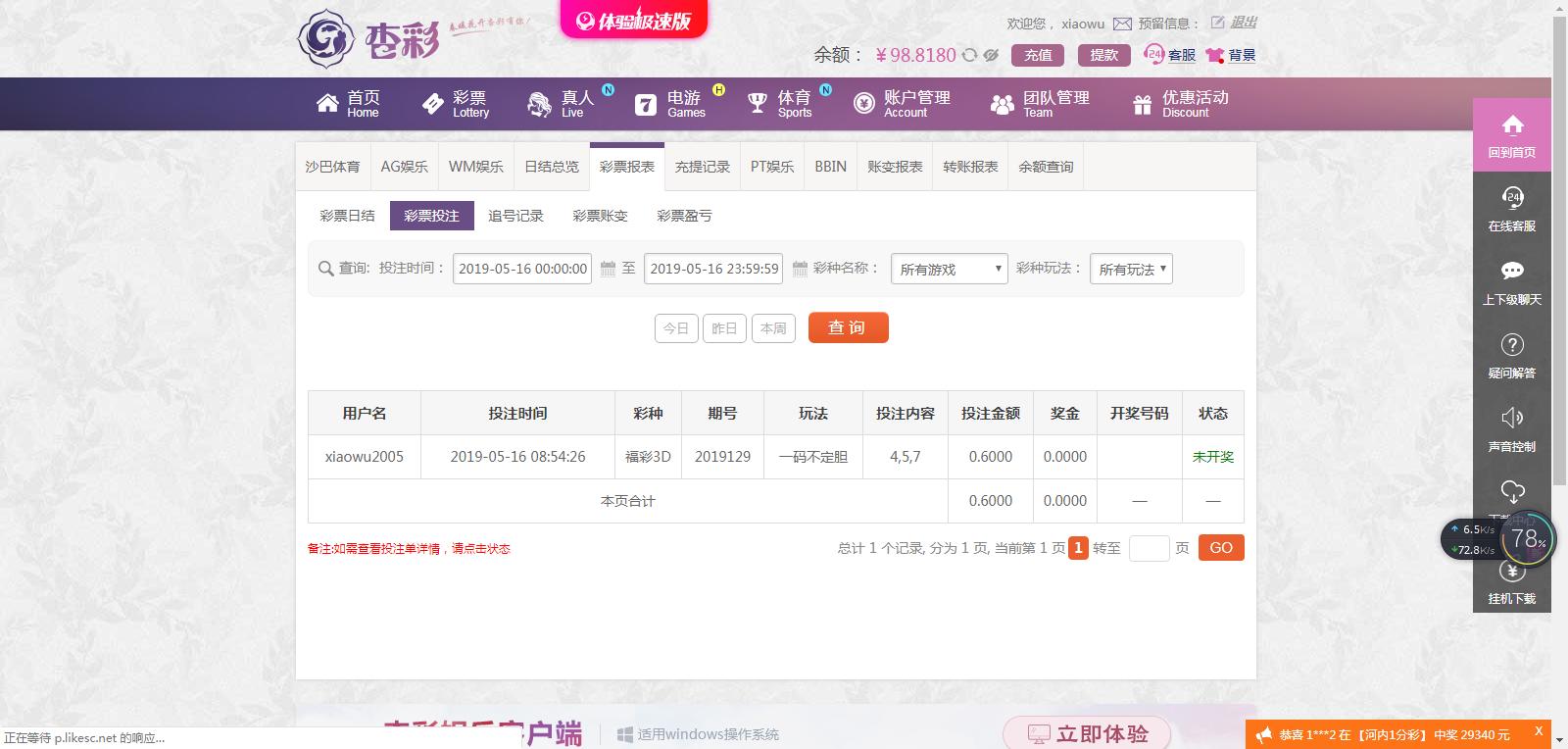This screenshot has height=749, width=1568.
Task: Expand the 所有玩法 play type dropdown
Action: click(x=1131, y=269)
